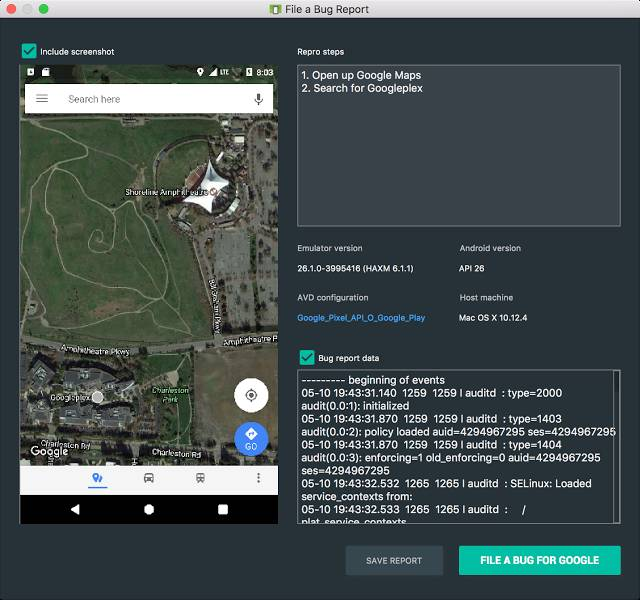Open the Google_Pixel_API_O_Google_Play AVD link

click(361, 318)
